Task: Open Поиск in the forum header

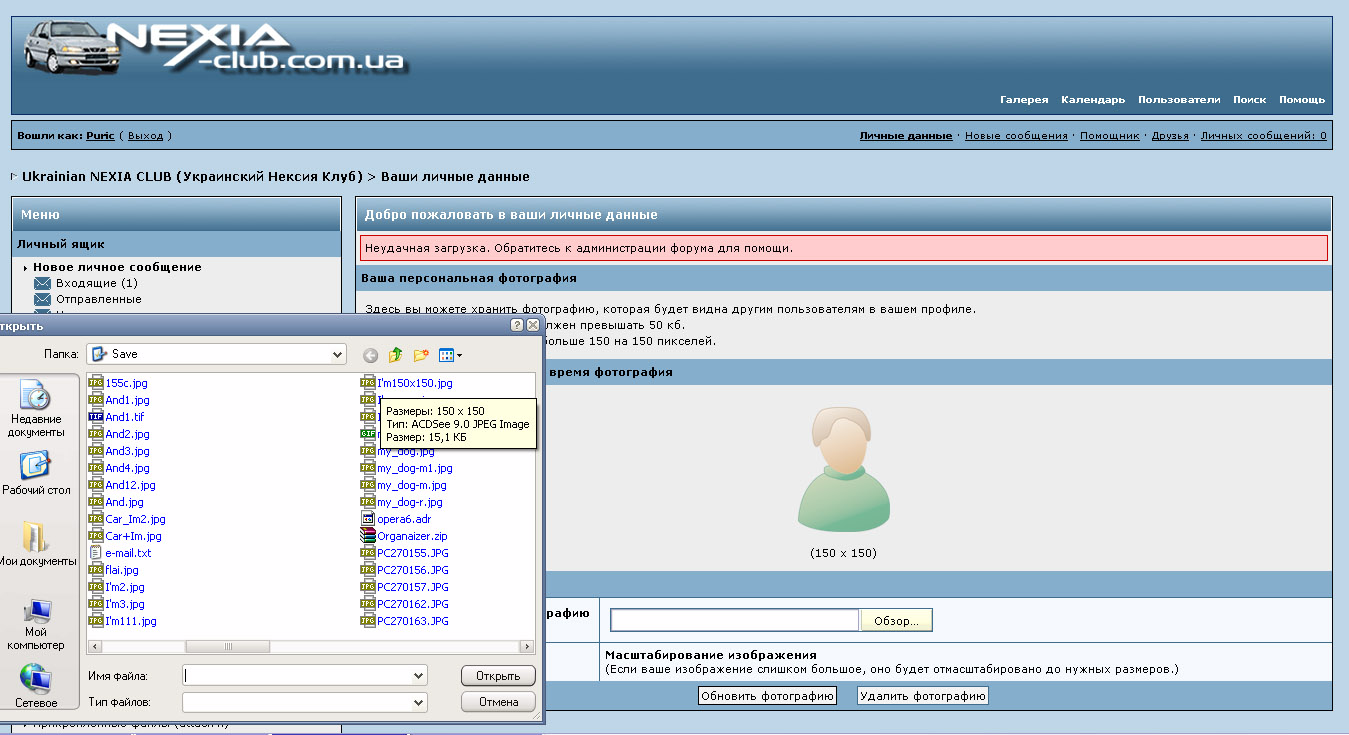Action: coord(1249,100)
